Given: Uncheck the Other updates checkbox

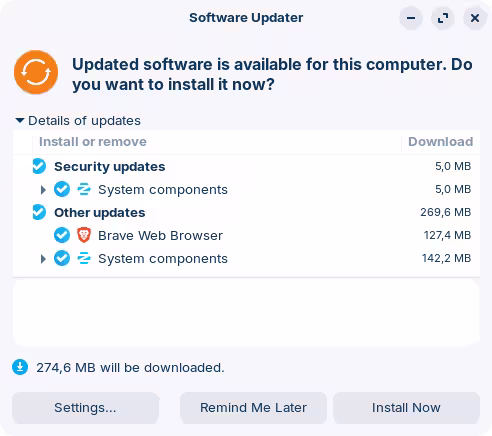Looking at the screenshot, I should click(x=39, y=212).
